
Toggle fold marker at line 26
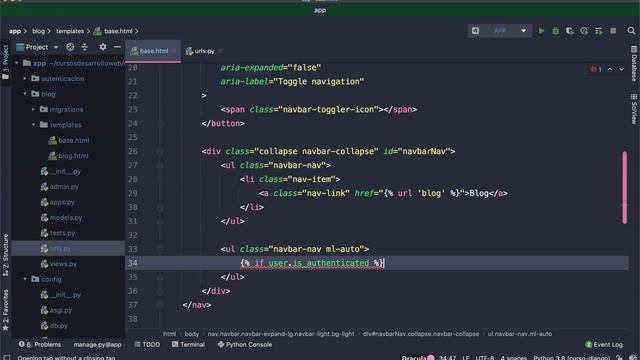click(x=160, y=151)
